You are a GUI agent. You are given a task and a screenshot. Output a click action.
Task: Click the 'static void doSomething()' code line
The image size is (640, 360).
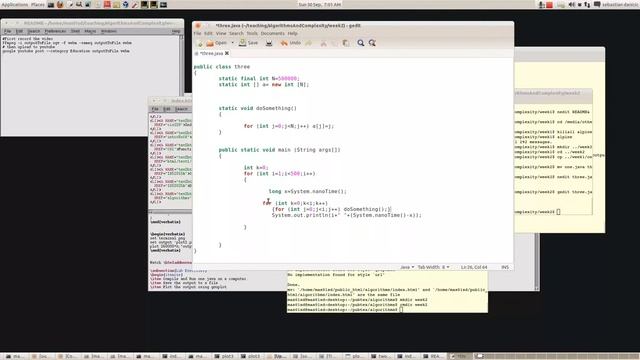point(258,108)
